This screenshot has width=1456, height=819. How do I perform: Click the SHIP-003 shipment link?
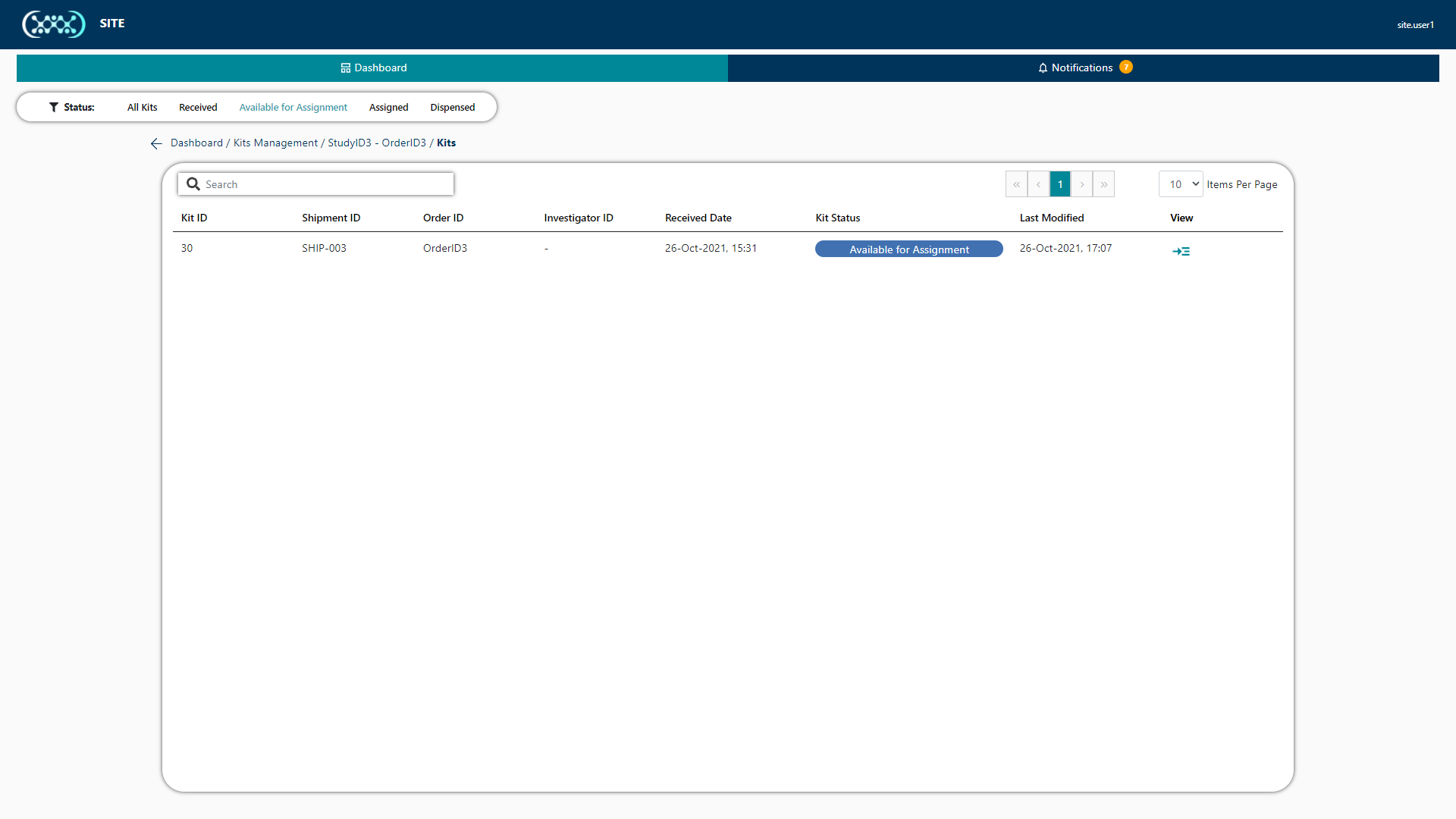tap(324, 248)
